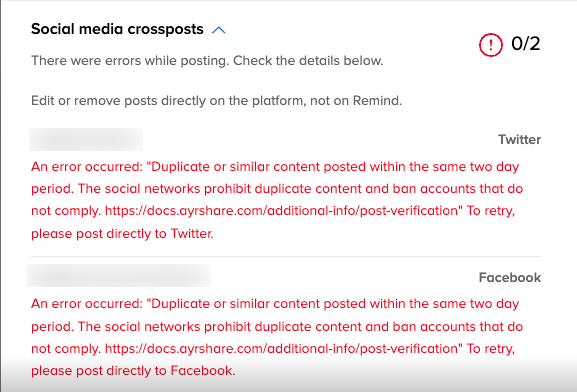
Task: Click the "Edit or remove posts directly" note
Action: tap(216, 100)
